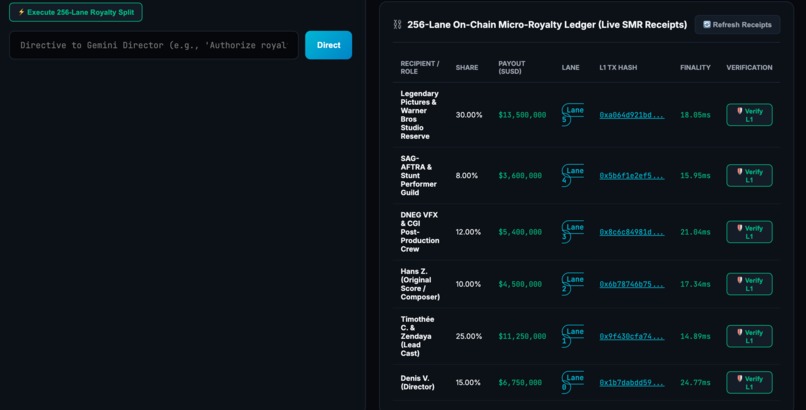Open tx hash 0x8c6c84981d... link
The height and width of the screenshot is (410, 806).
(x=631, y=232)
